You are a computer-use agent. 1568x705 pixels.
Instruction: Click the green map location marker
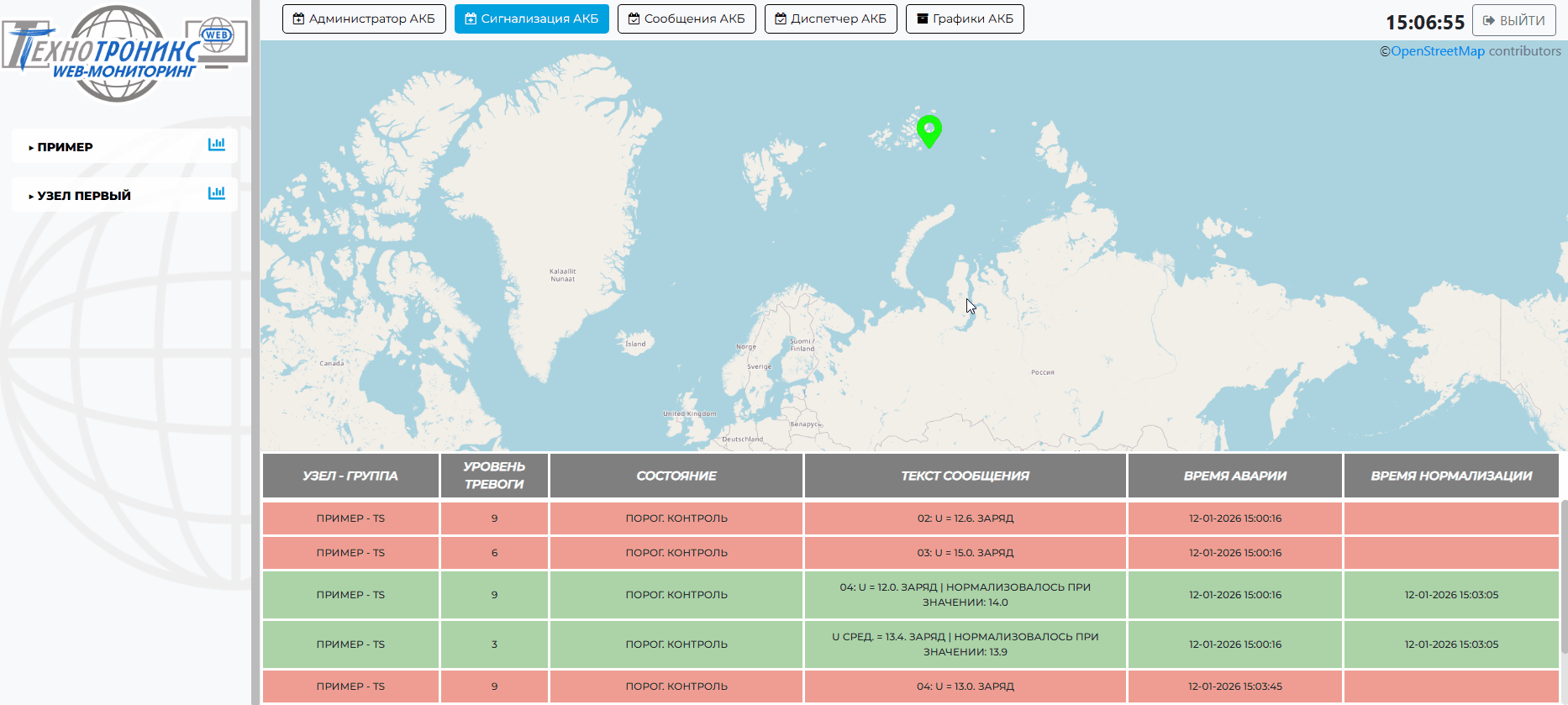tap(929, 130)
